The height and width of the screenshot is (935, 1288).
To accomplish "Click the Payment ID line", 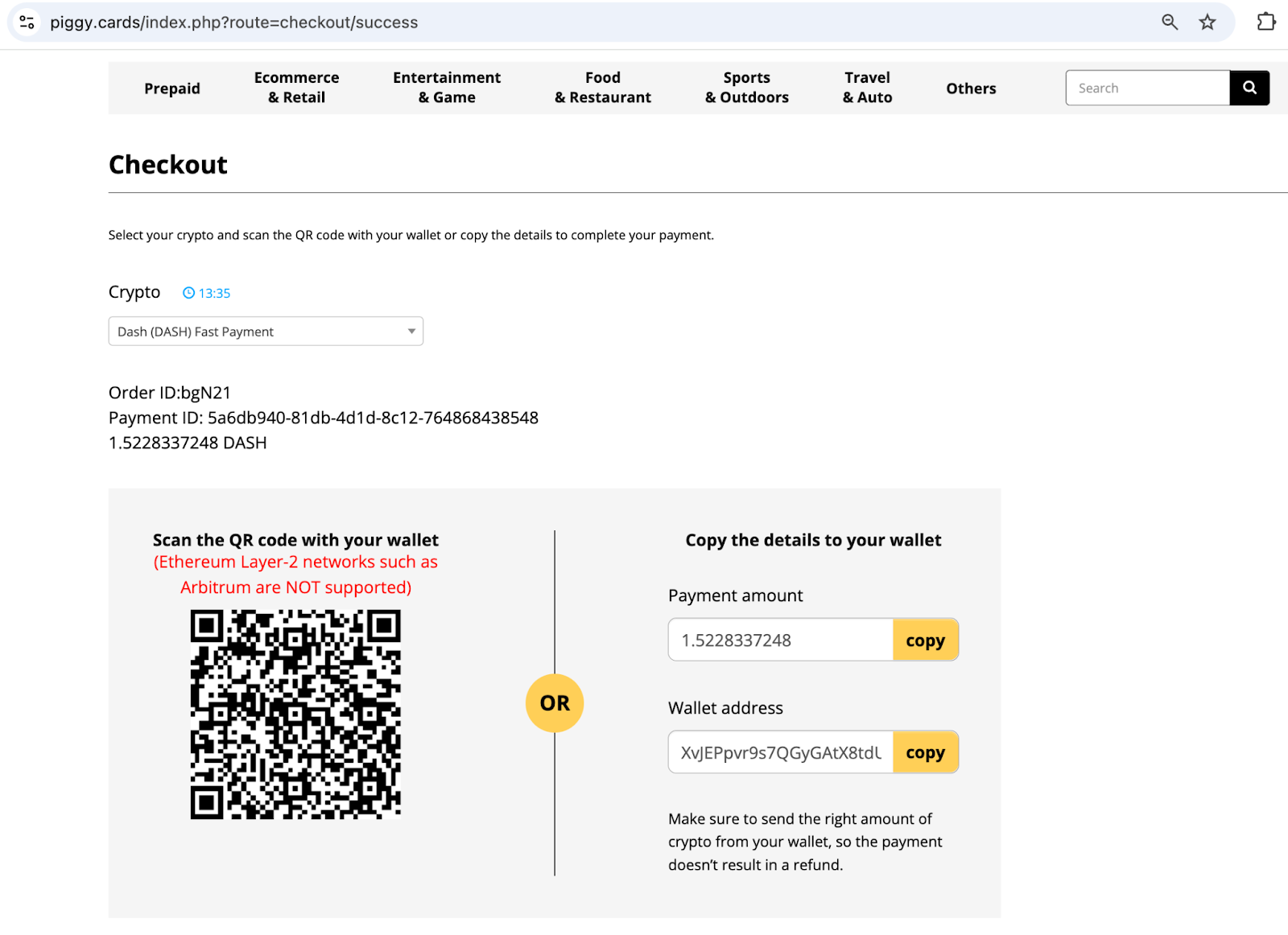I will click(x=324, y=418).
